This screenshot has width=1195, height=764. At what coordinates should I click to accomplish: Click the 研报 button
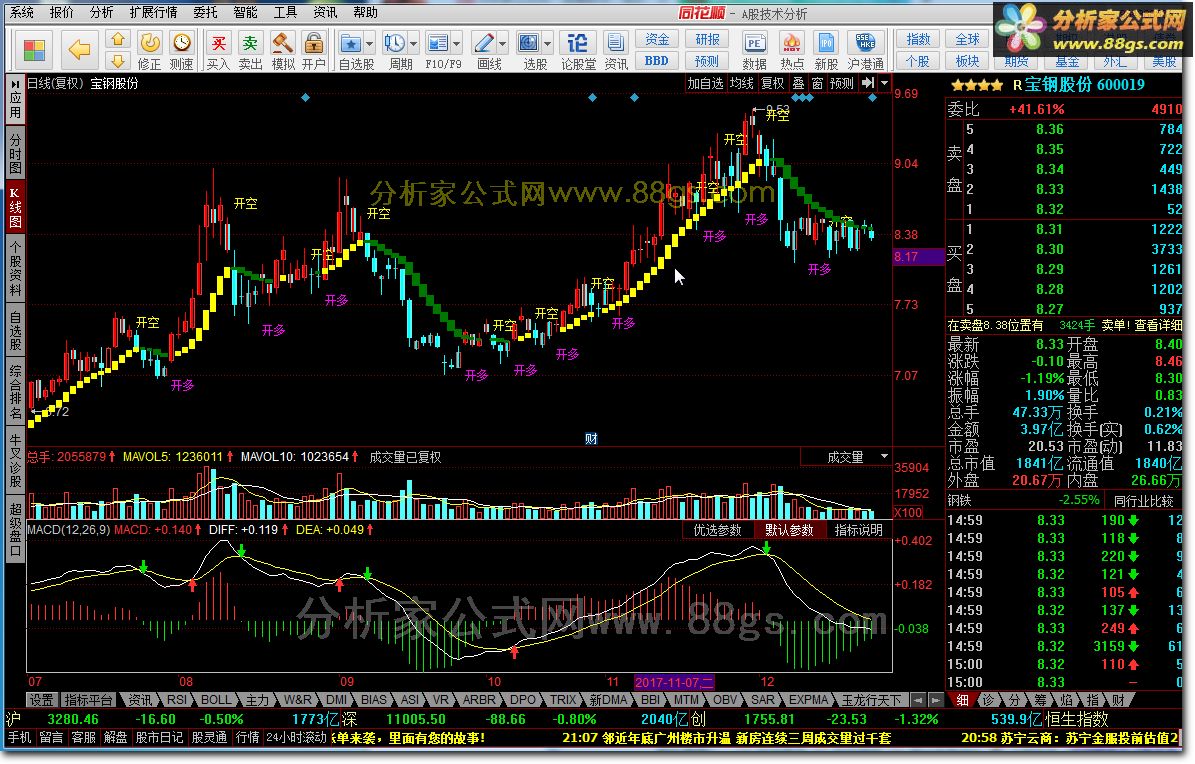point(707,39)
